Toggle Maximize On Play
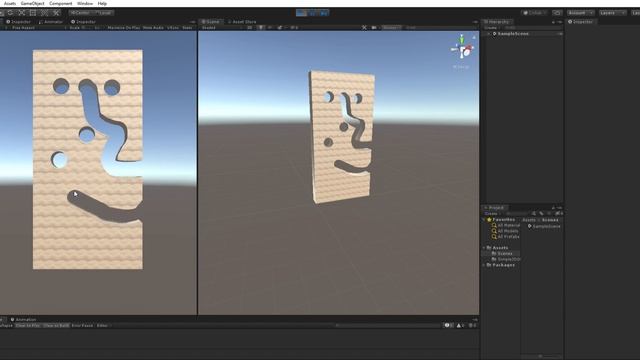 (x=124, y=28)
